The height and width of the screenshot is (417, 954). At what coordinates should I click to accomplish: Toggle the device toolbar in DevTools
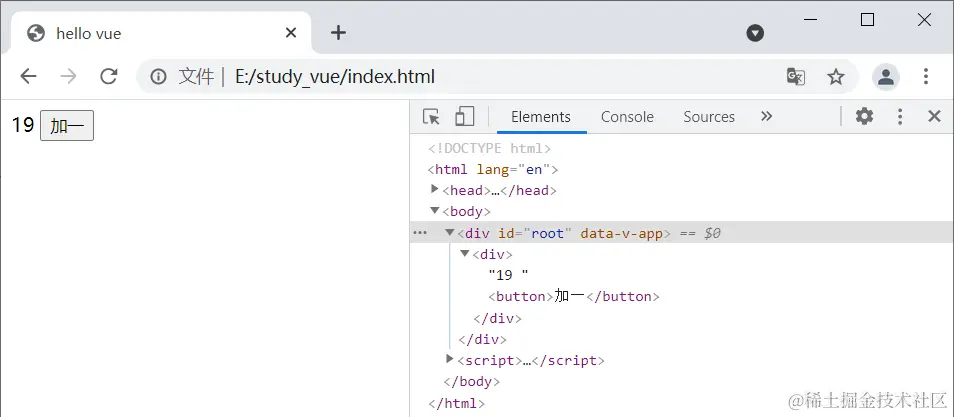(x=464, y=116)
